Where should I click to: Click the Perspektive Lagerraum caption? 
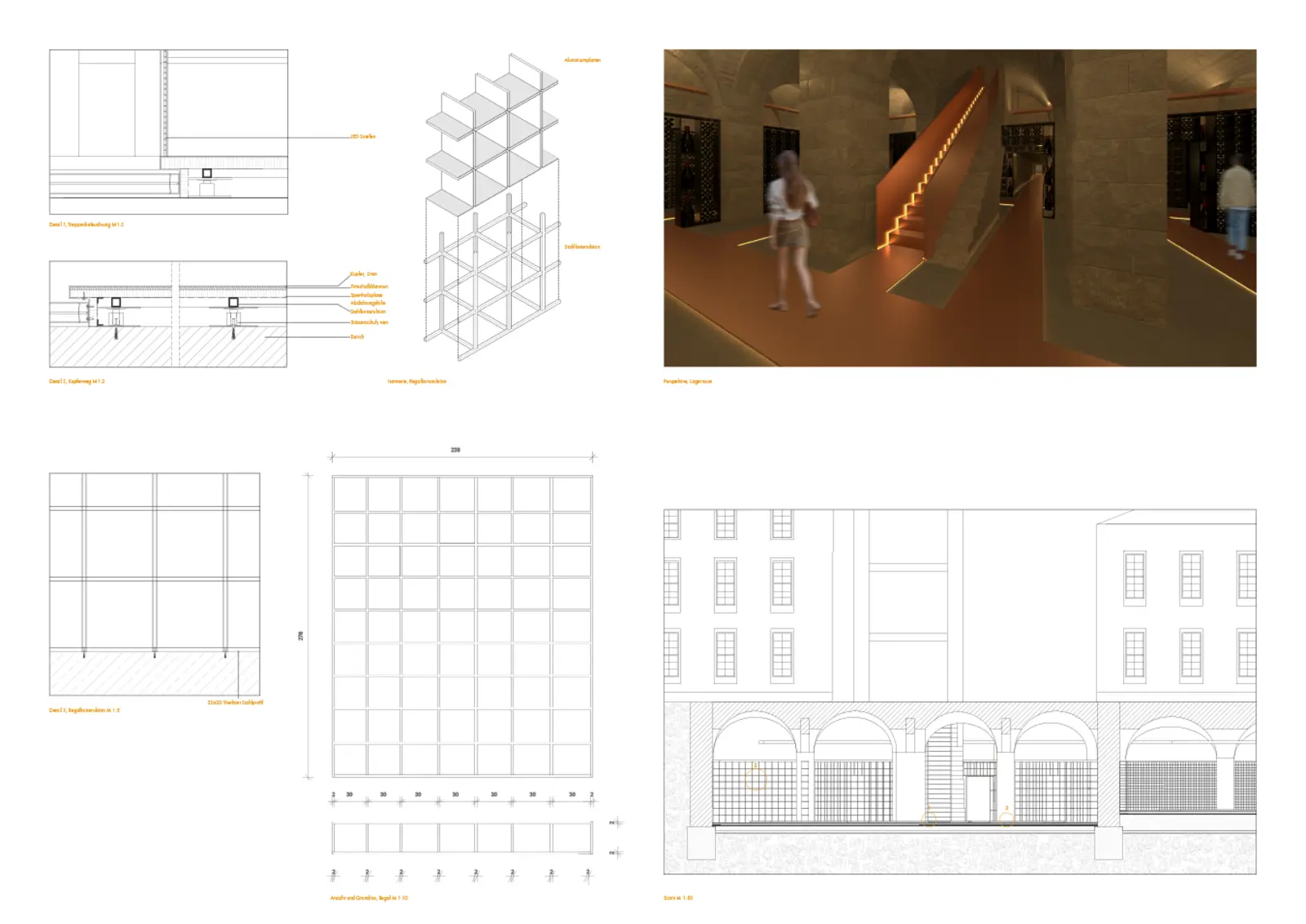[x=687, y=381]
